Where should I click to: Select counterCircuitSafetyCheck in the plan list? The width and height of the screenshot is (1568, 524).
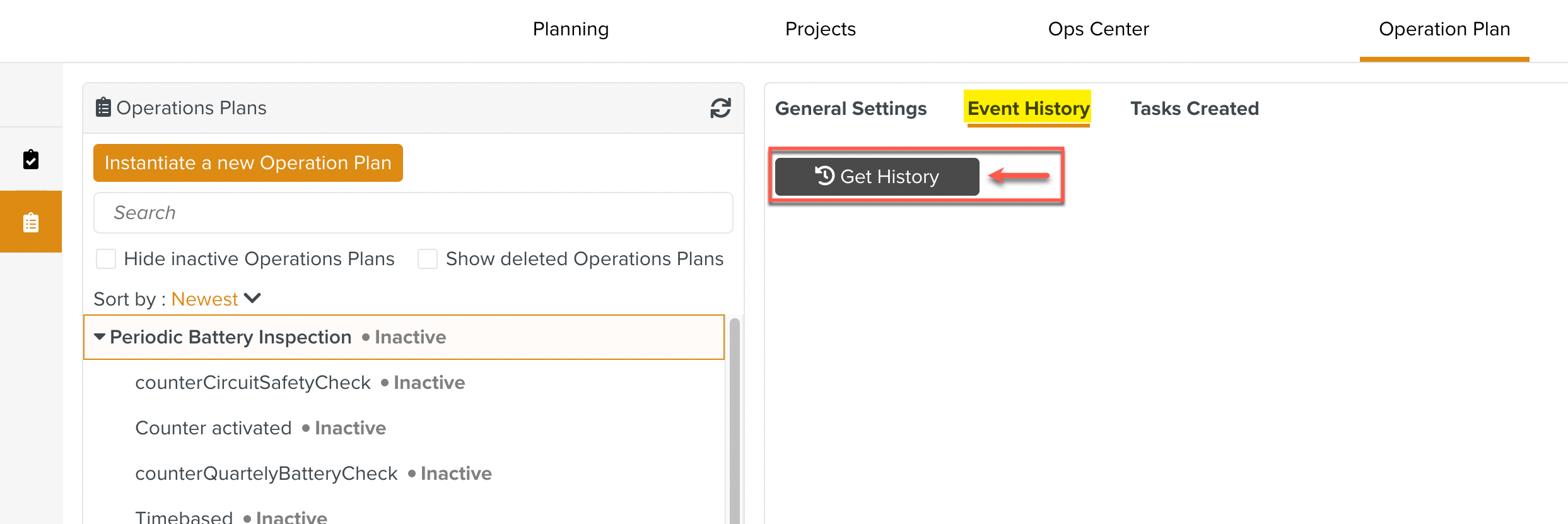pyautogui.click(x=253, y=383)
